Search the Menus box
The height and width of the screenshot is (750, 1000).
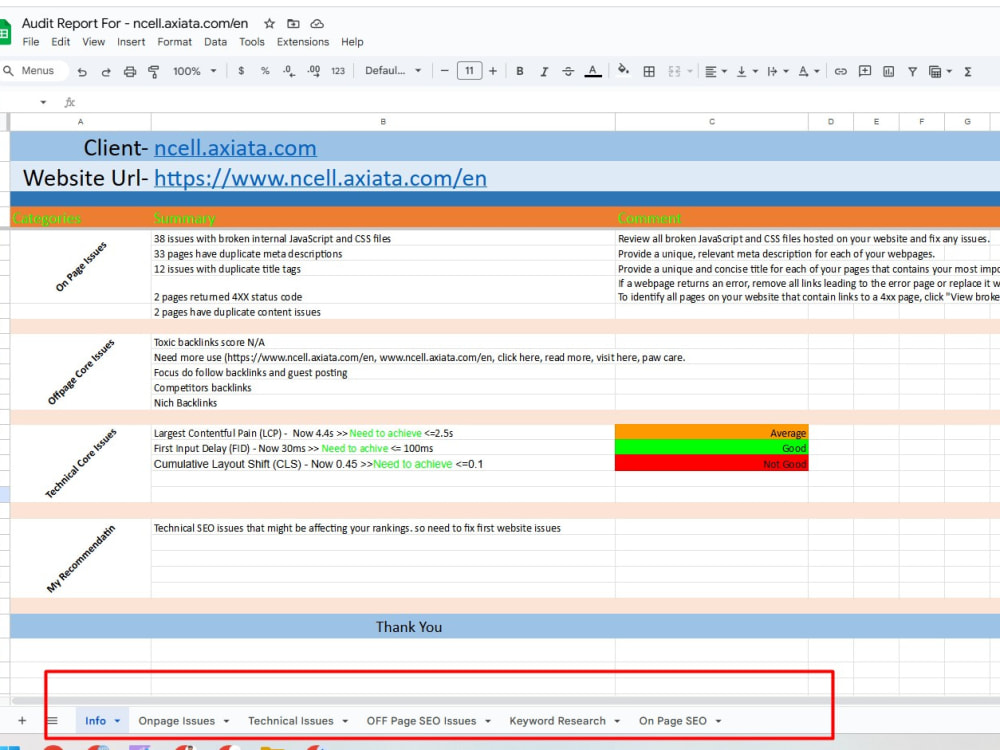34,71
